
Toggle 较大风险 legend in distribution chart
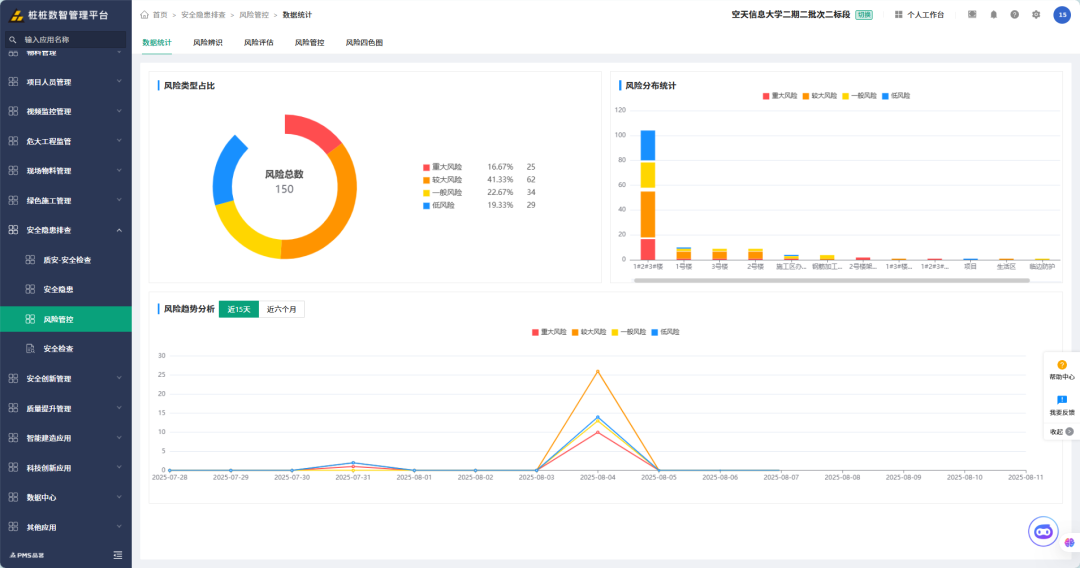coord(820,96)
